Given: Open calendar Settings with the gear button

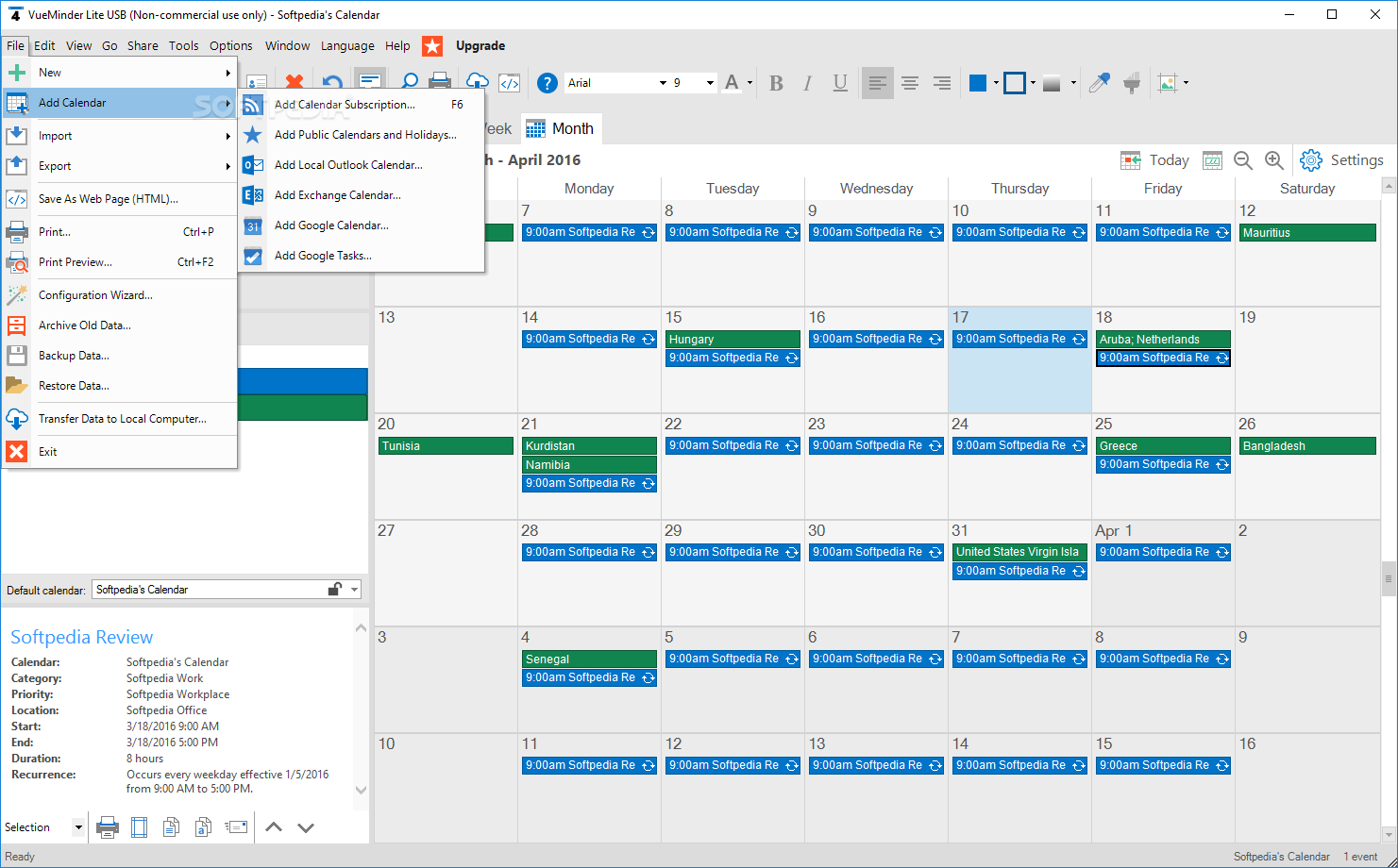Looking at the screenshot, I should coord(1341,160).
